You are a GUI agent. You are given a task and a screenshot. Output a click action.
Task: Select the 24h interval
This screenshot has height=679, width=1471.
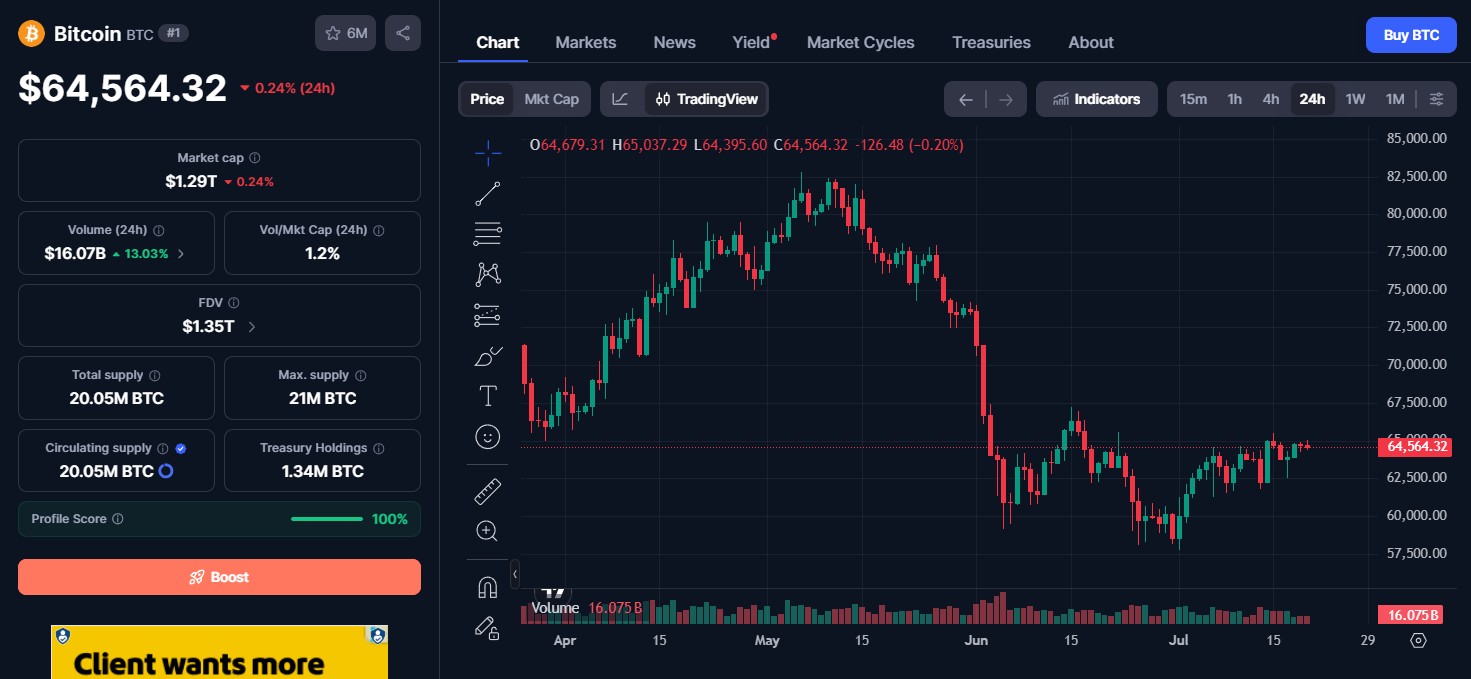(x=1312, y=99)
